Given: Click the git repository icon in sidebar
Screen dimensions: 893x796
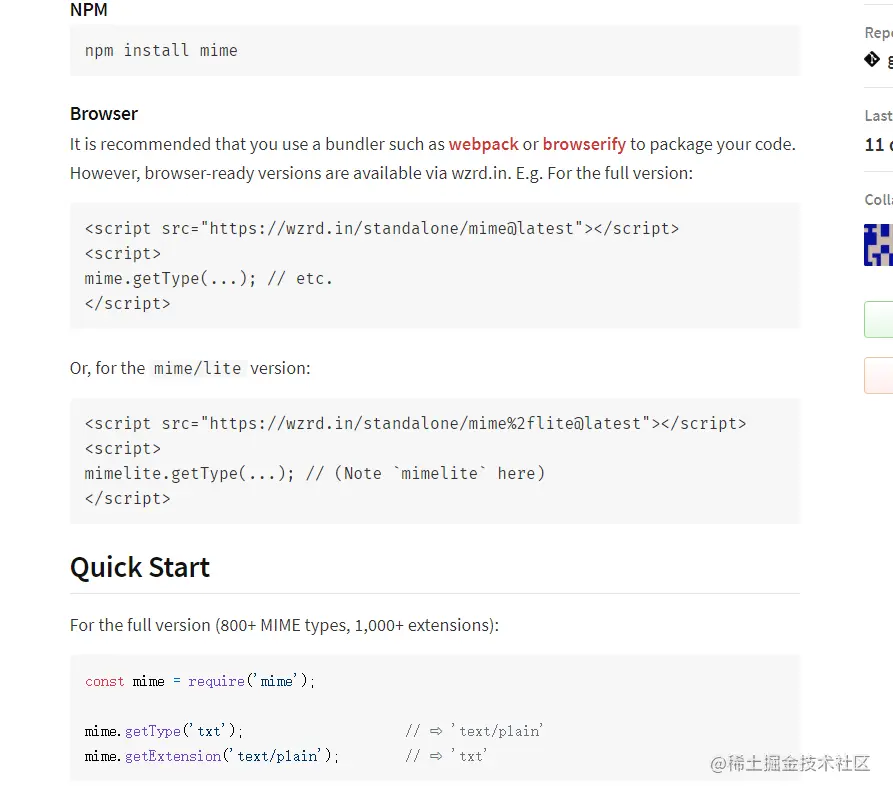Looking at the screenshot, I should click(x=872, y=59).
